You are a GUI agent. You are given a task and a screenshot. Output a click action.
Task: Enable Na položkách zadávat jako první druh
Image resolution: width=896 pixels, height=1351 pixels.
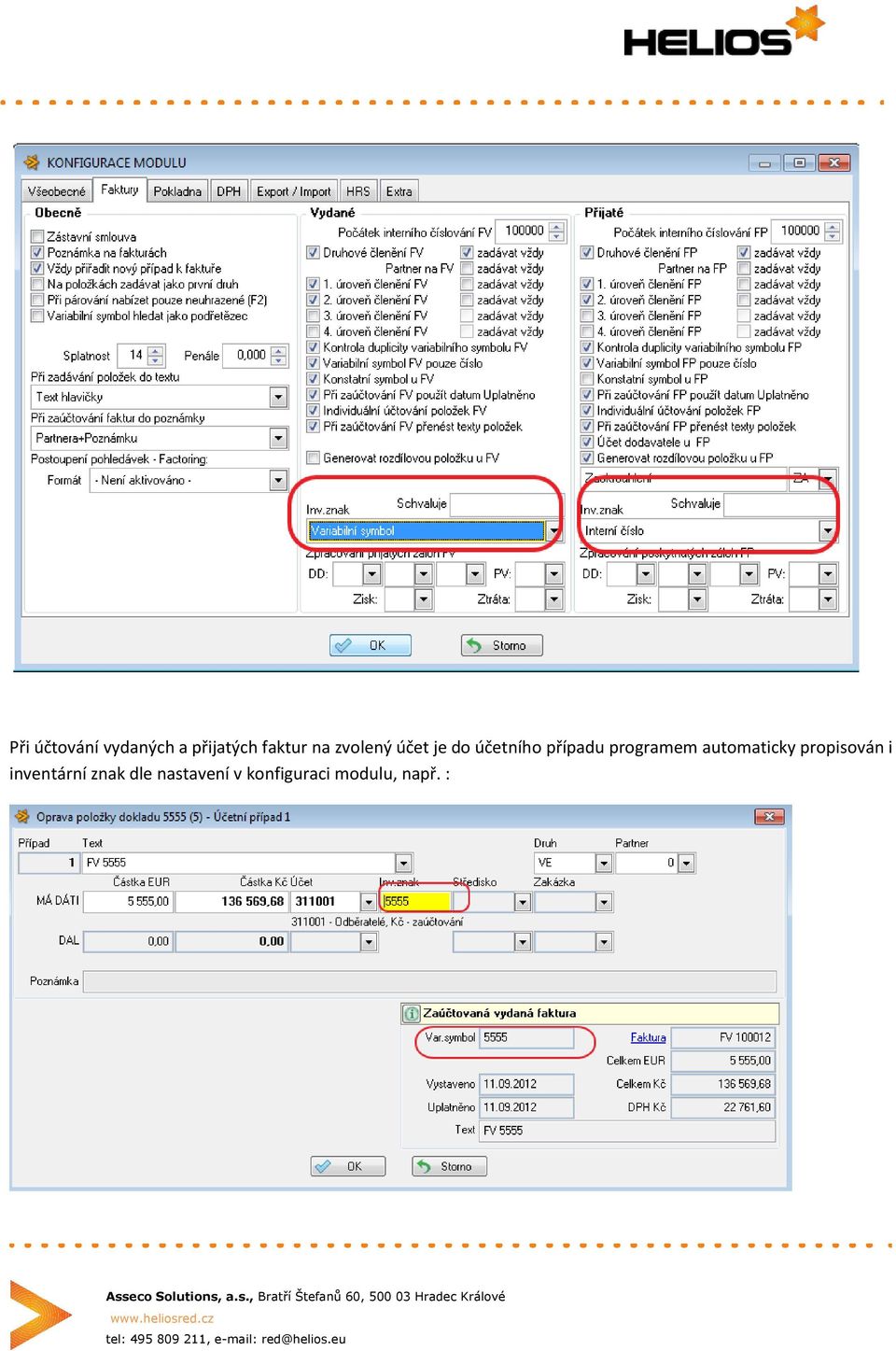37,284
